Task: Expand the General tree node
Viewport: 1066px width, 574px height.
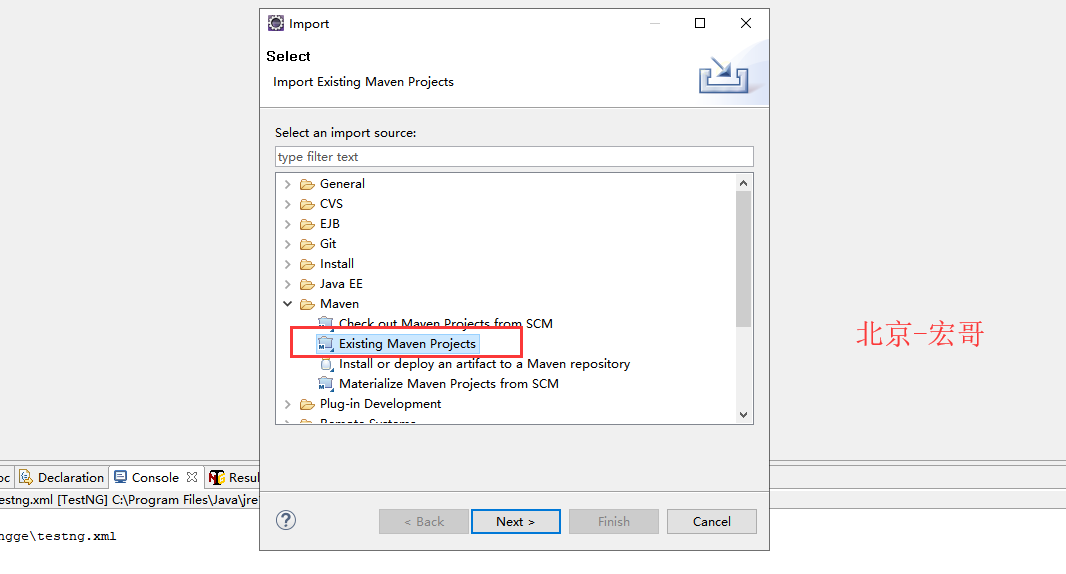Action: pos(288,184)
